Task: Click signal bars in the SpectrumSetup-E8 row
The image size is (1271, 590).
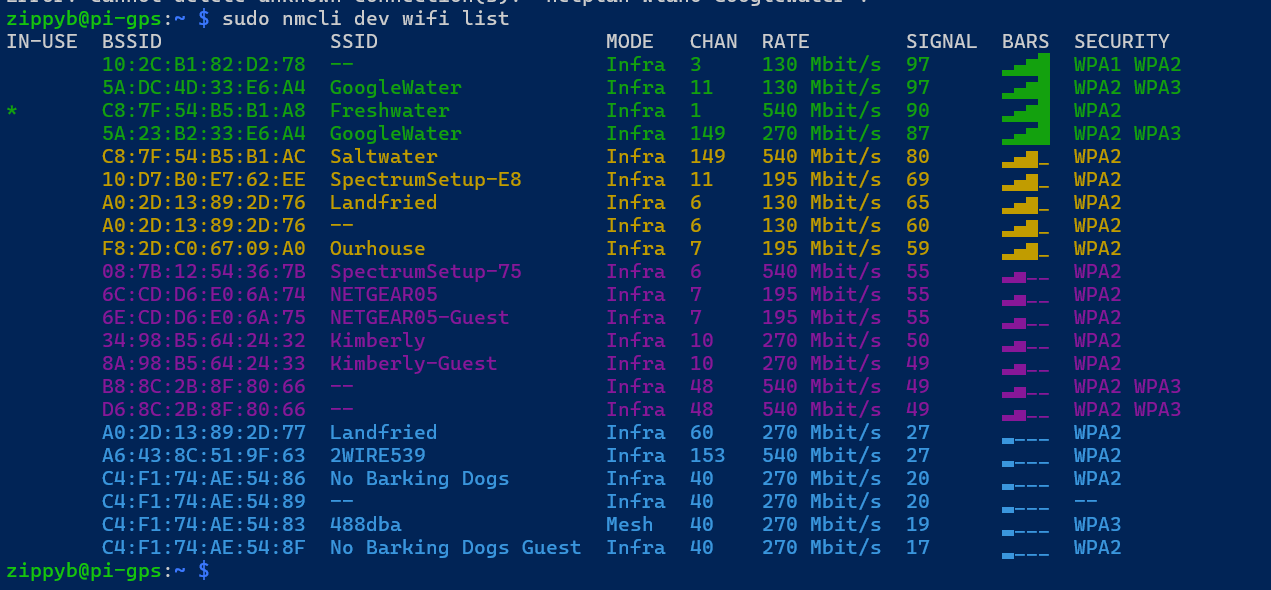Action: [1026, 180]
